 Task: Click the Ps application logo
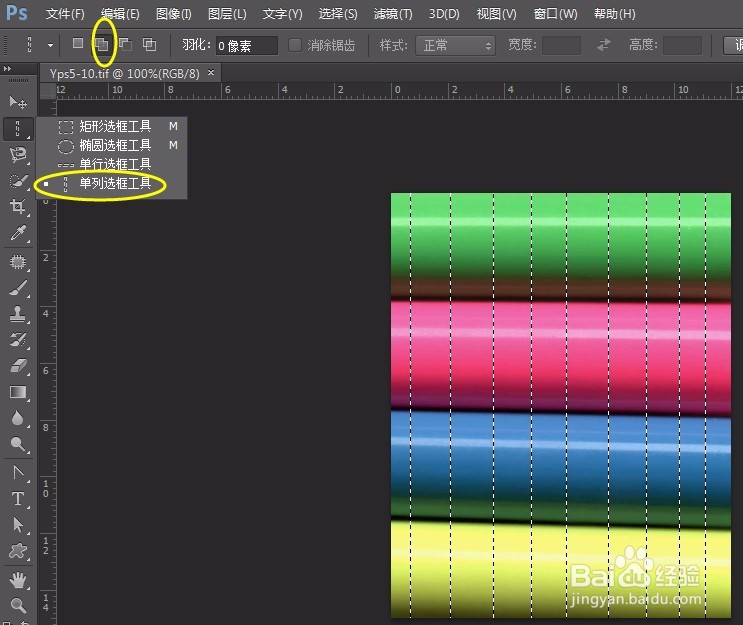(x=17, y=13)
